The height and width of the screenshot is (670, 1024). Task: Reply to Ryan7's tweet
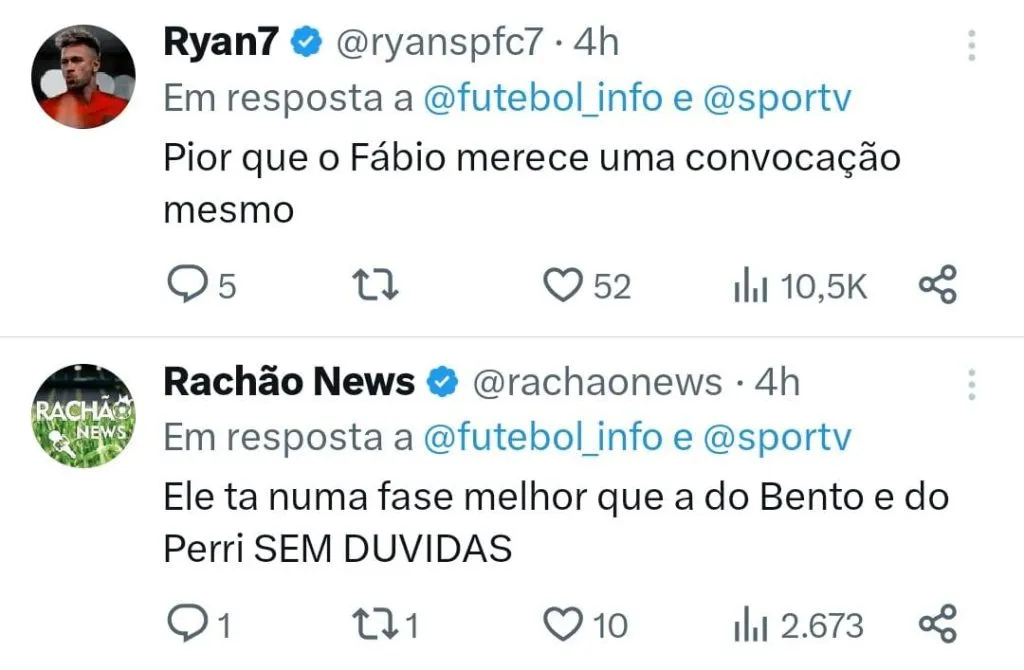pyautogui.click(x=185, y=287)
